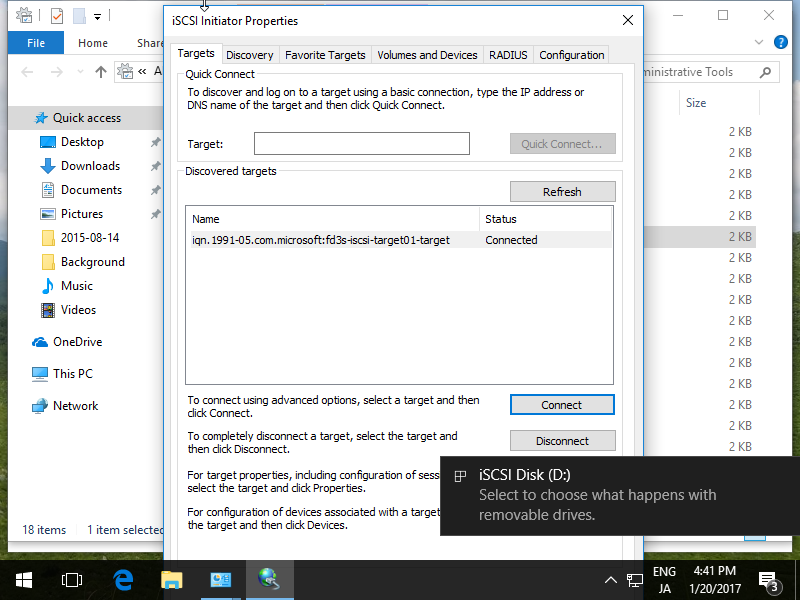Viewport: 800px width, 600px height.
Task: Click the Connect button
Action: coord(562,405)
